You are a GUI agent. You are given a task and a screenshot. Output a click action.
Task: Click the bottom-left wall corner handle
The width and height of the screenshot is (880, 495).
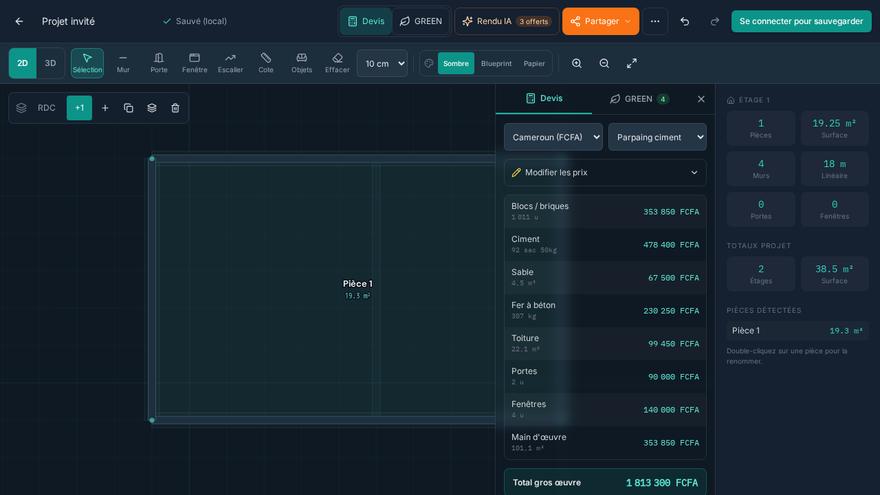coord(152,420)
